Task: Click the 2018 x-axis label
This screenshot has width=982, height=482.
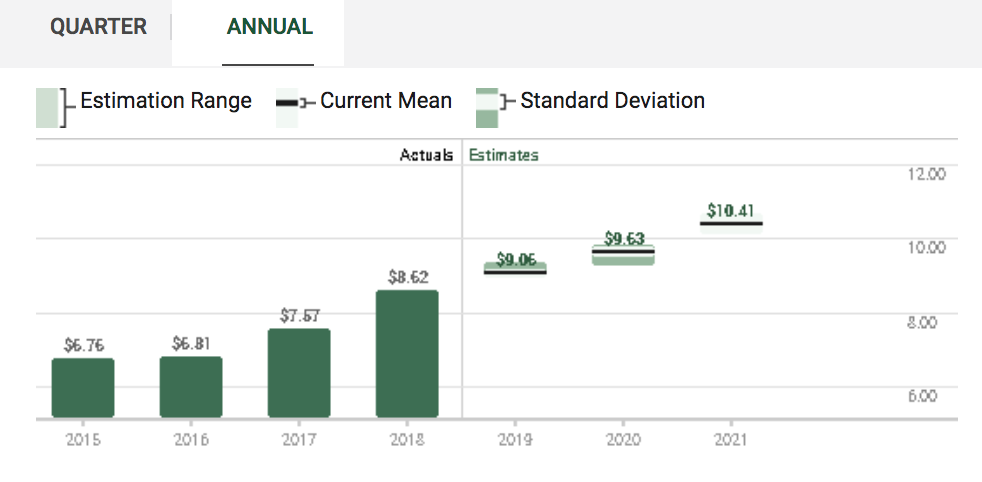Action: pos(407,440)
